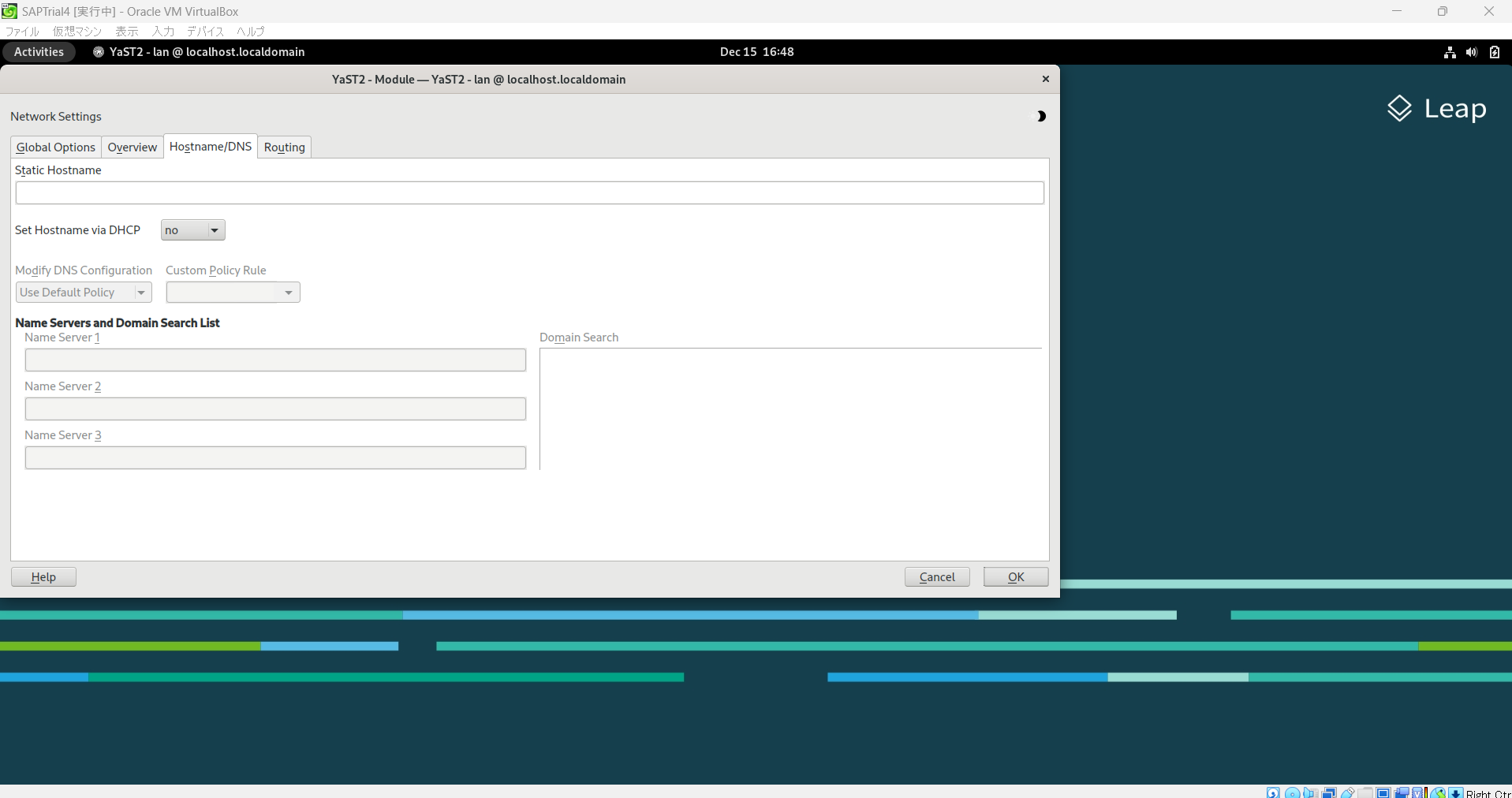Image resolution: width=1512 pixels, height=798 pixels.
Task: Click the VirtualBox virtualization 'V' chip icon
Action: pyautogui.click(x=1417, y=792)
